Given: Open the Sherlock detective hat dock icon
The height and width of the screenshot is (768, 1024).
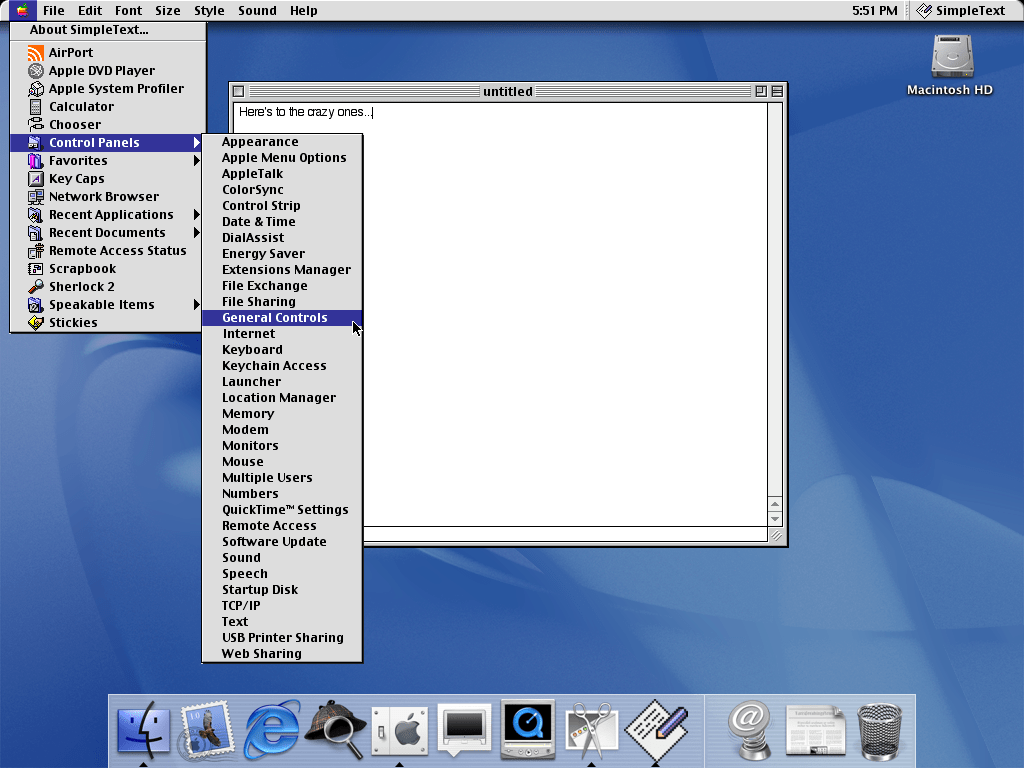Looking at the screenshot, I should [334, 731].
